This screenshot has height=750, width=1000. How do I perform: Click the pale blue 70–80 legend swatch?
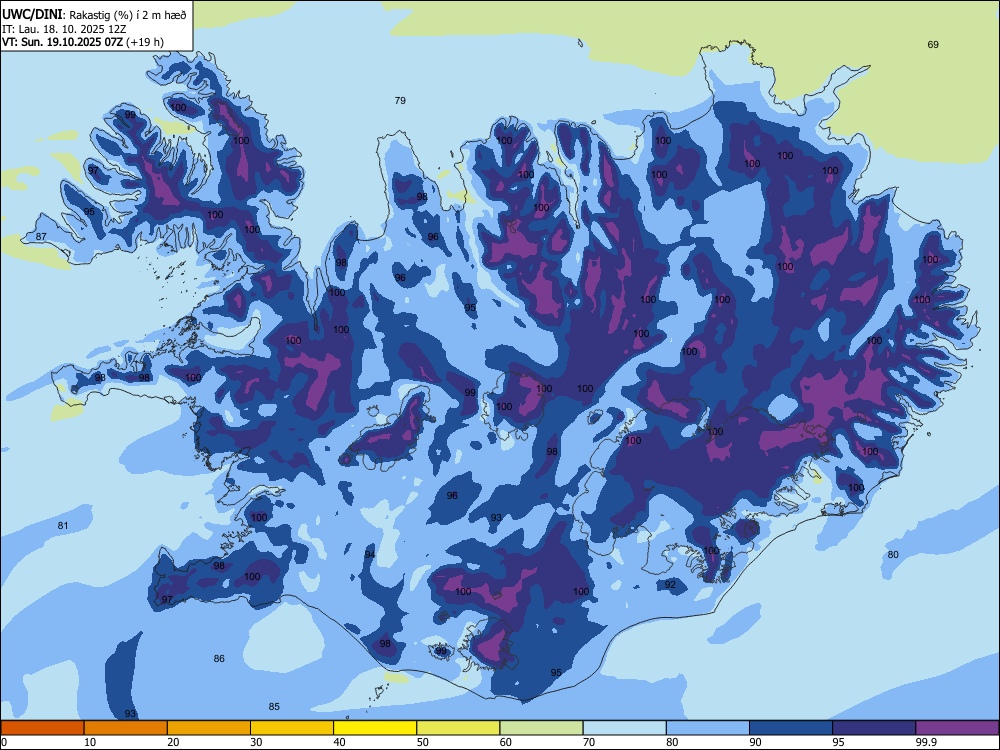point(624,728)
